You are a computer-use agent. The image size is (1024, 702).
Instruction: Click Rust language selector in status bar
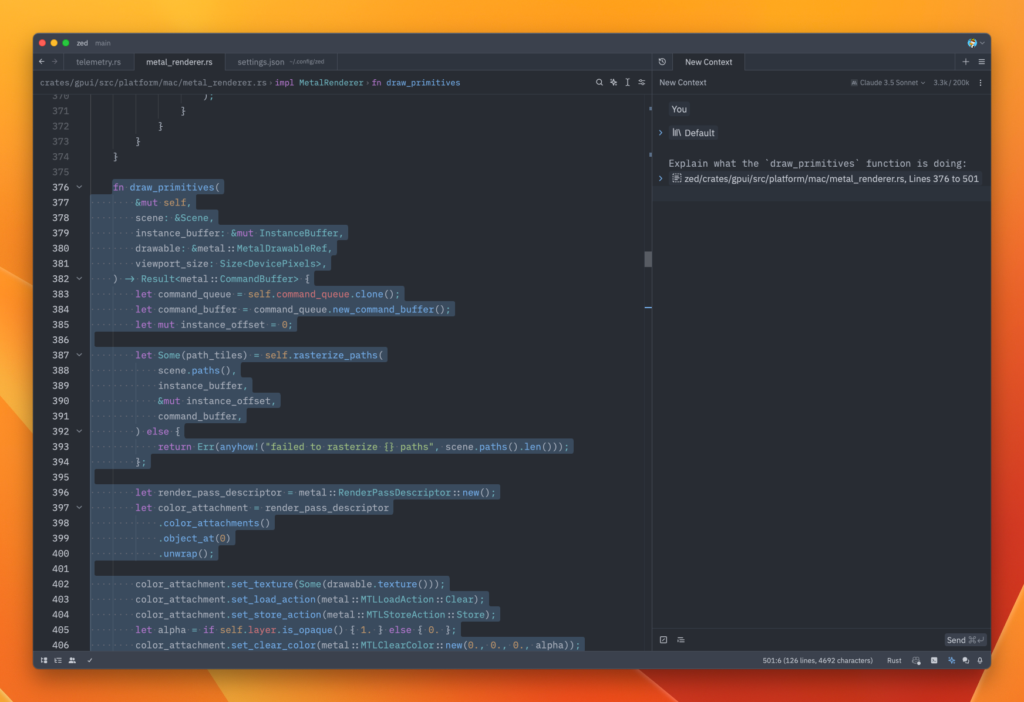(894, 660)
